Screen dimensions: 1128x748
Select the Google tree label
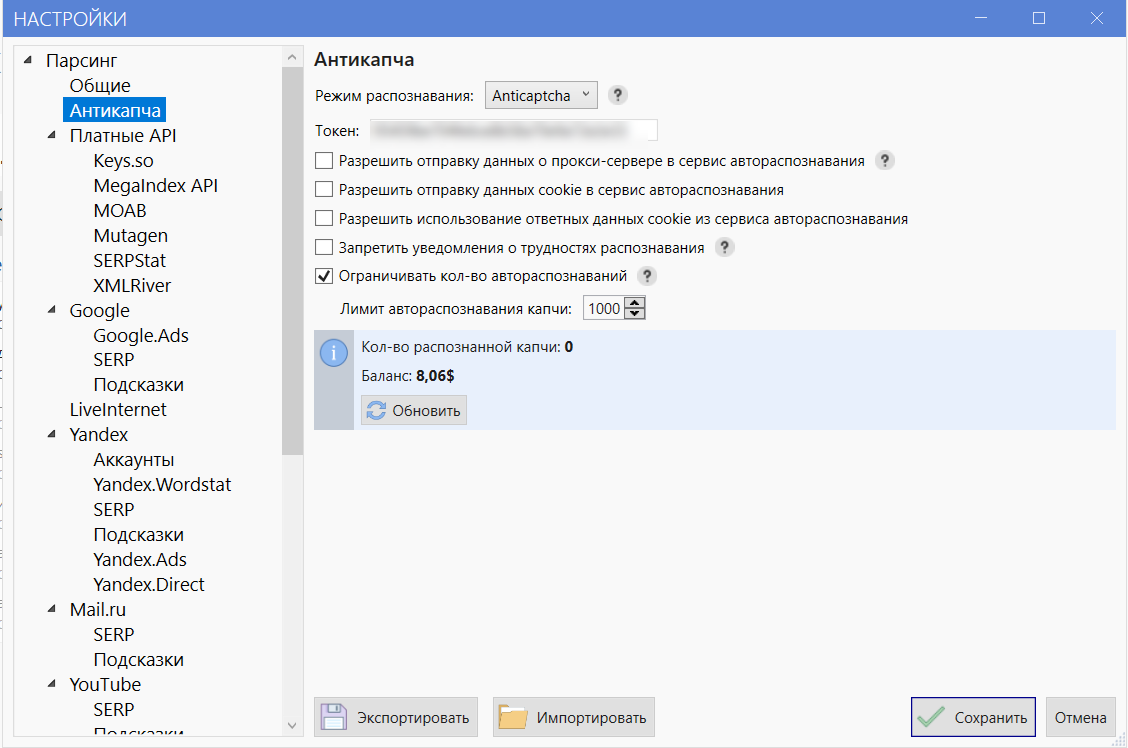point(99,310)
